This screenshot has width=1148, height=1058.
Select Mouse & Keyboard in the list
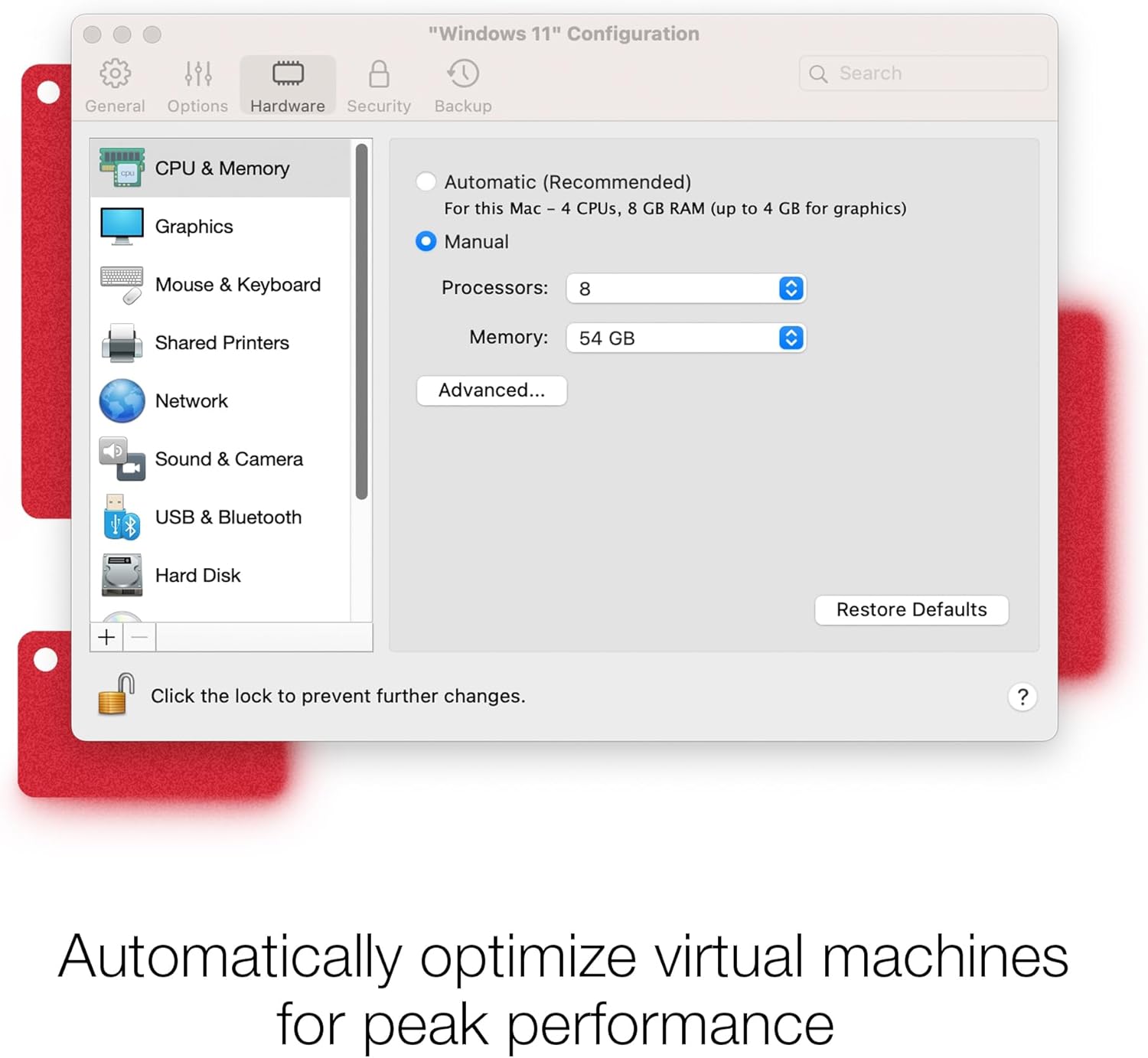coord(220,285)
